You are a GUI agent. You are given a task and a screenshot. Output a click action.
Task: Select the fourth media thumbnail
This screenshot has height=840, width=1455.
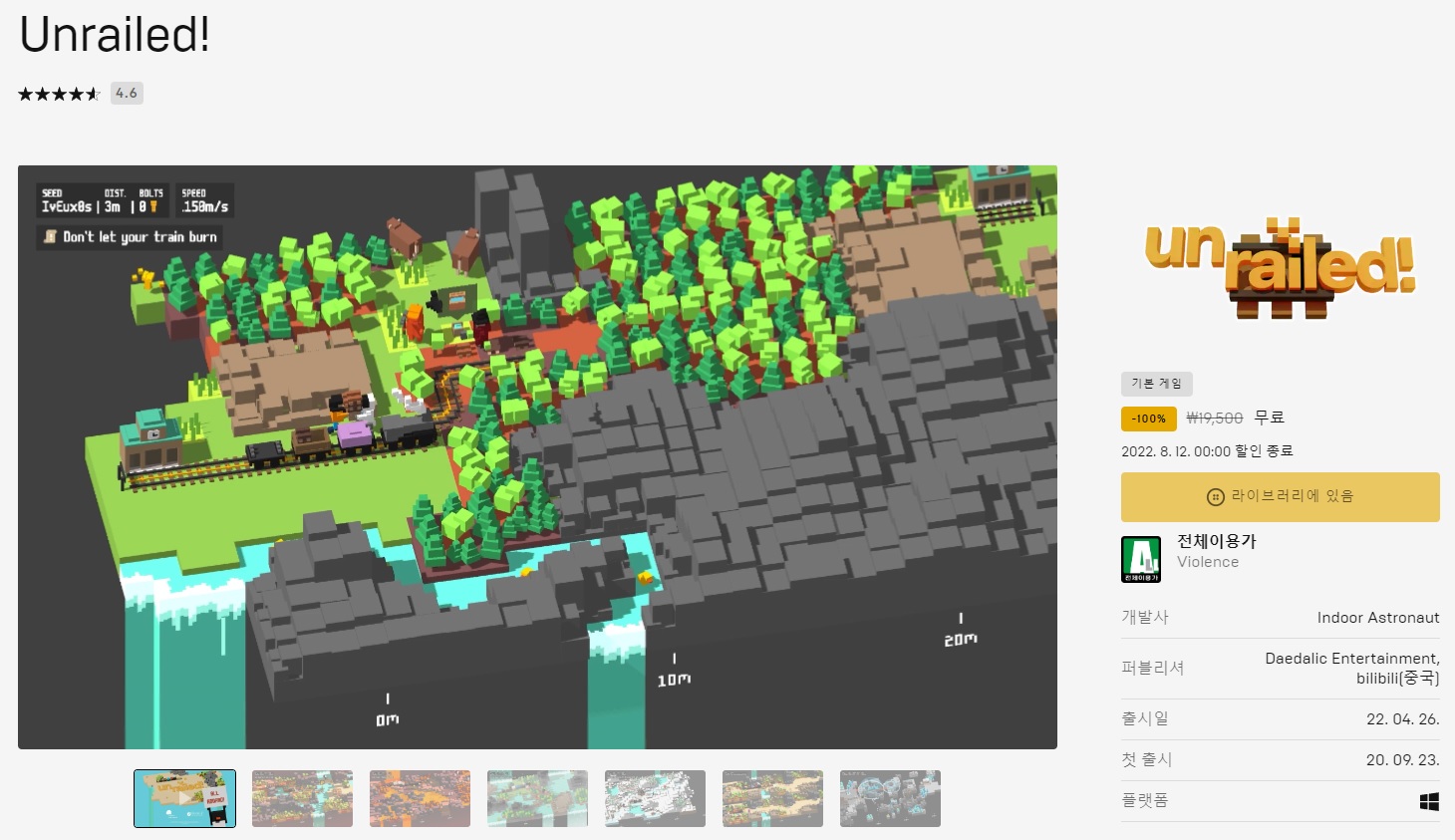pos(537,798)
